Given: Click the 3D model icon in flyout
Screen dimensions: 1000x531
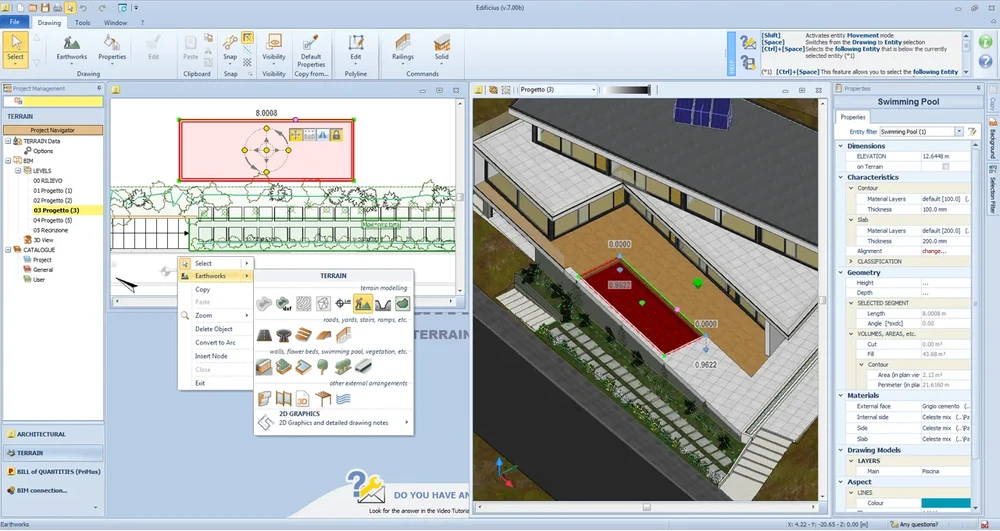Looking at the screenshot, I should click(303, 399).
